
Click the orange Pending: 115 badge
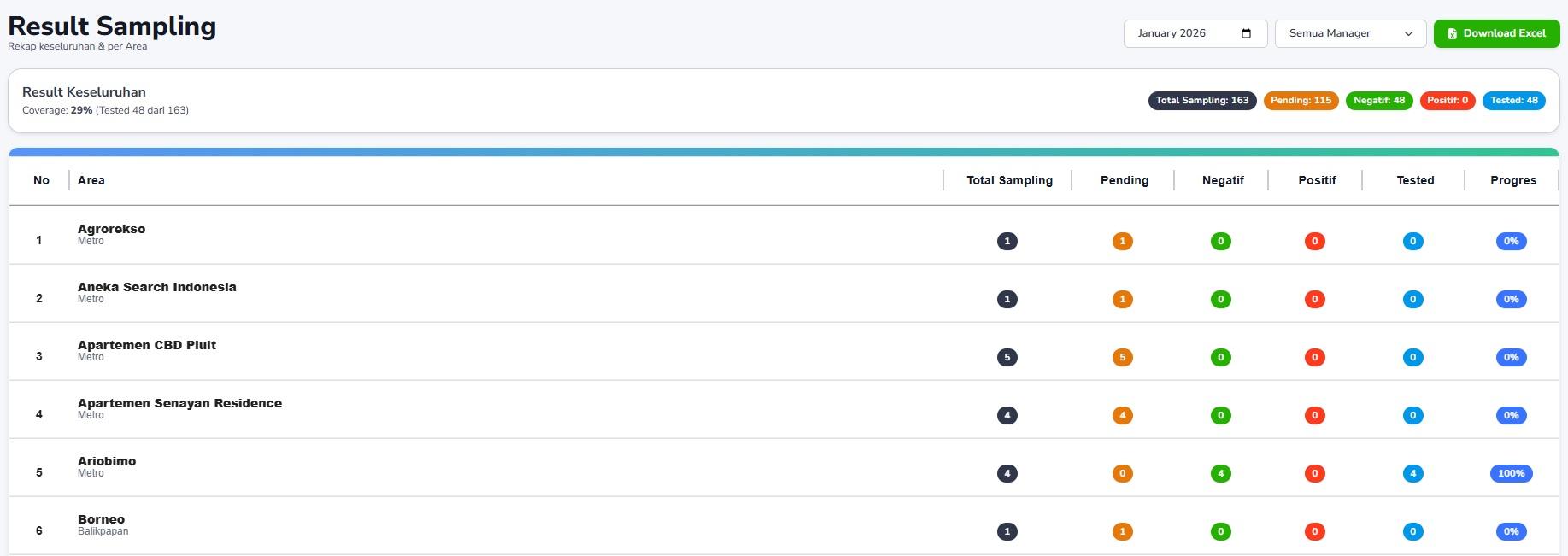[1301, 101]
